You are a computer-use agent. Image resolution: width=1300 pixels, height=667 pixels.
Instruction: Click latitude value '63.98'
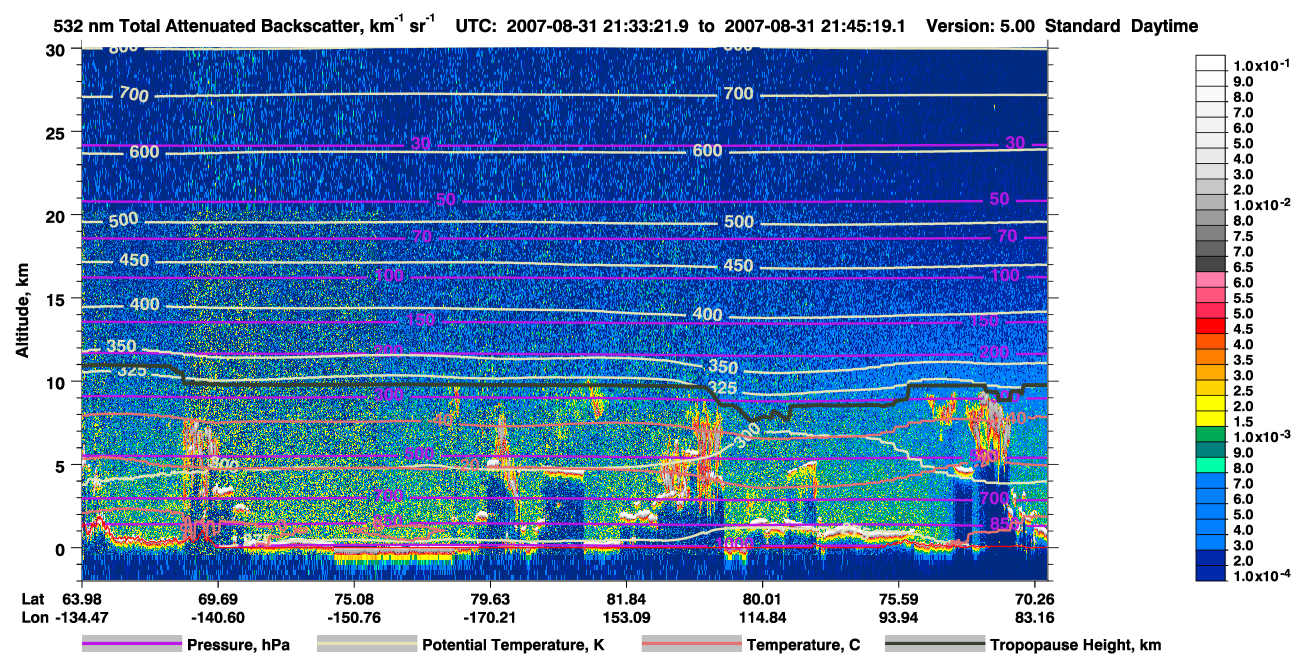(x=82, y=599)
